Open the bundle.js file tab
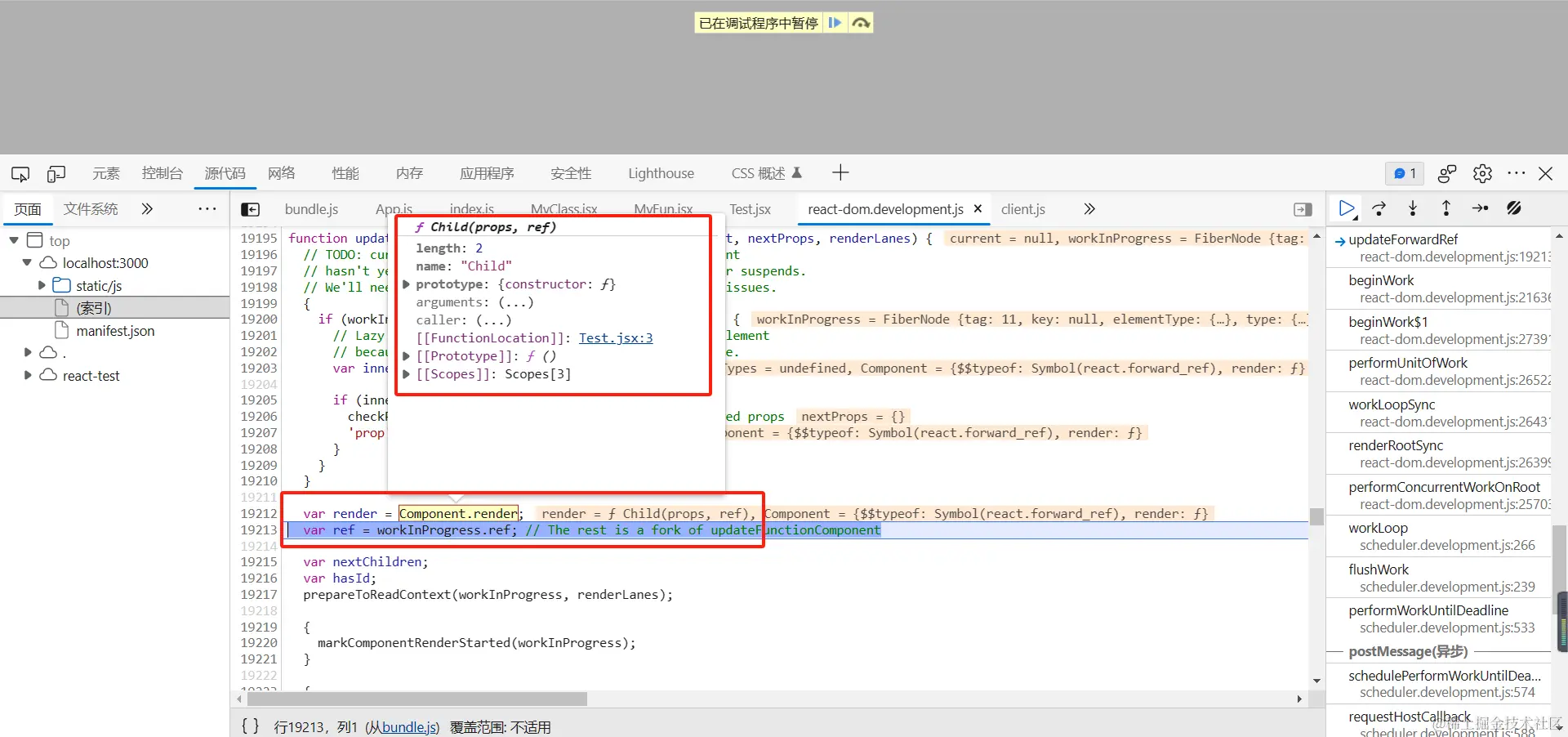 [311, 209]
